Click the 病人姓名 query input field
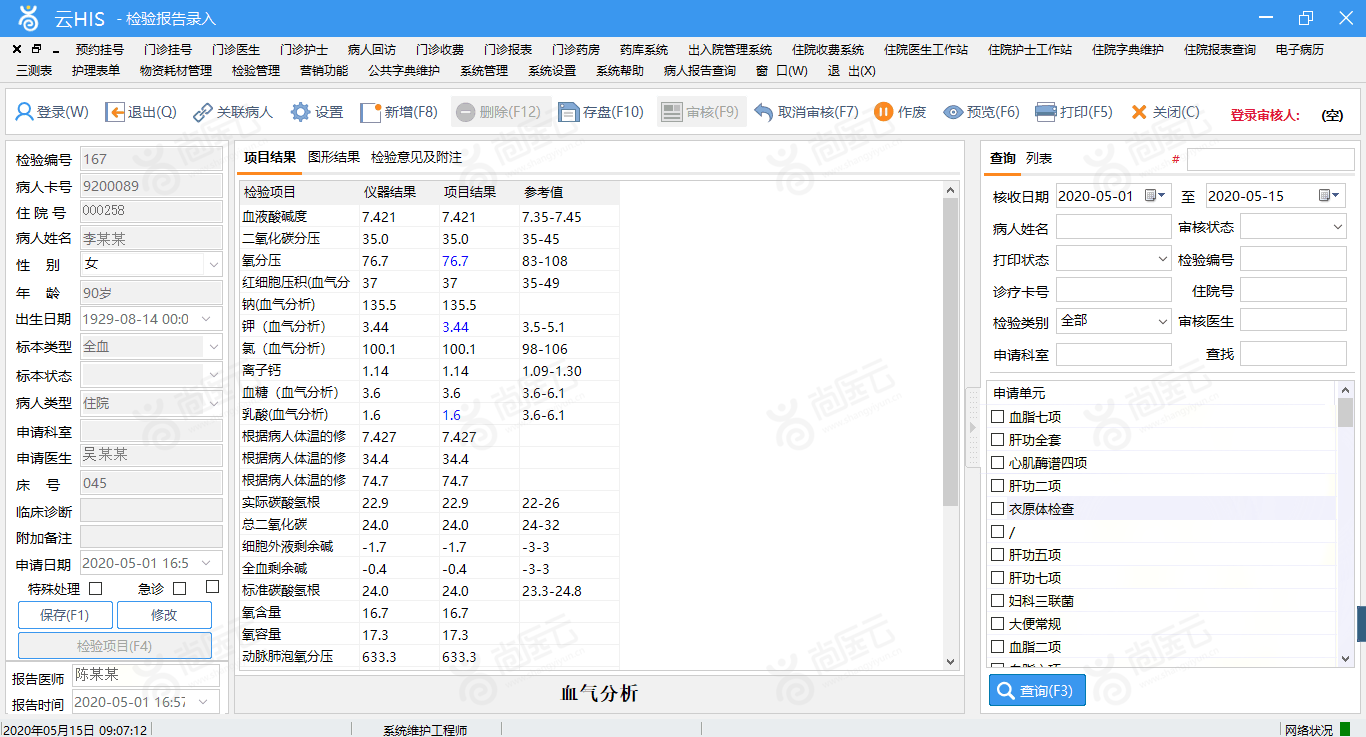 [1113, 227]
